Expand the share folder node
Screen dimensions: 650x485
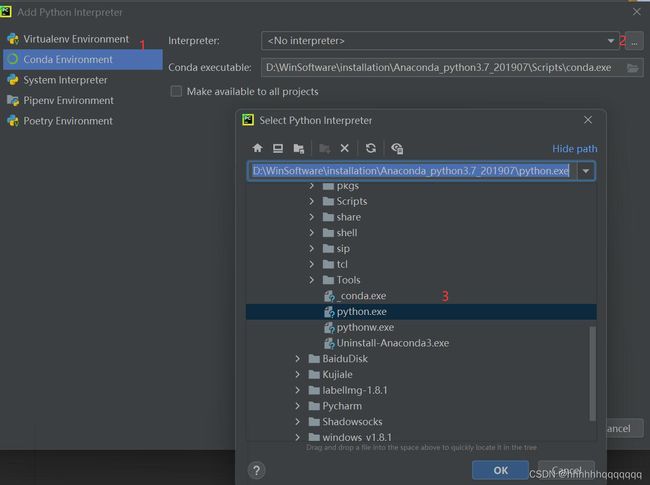[311, 217]
